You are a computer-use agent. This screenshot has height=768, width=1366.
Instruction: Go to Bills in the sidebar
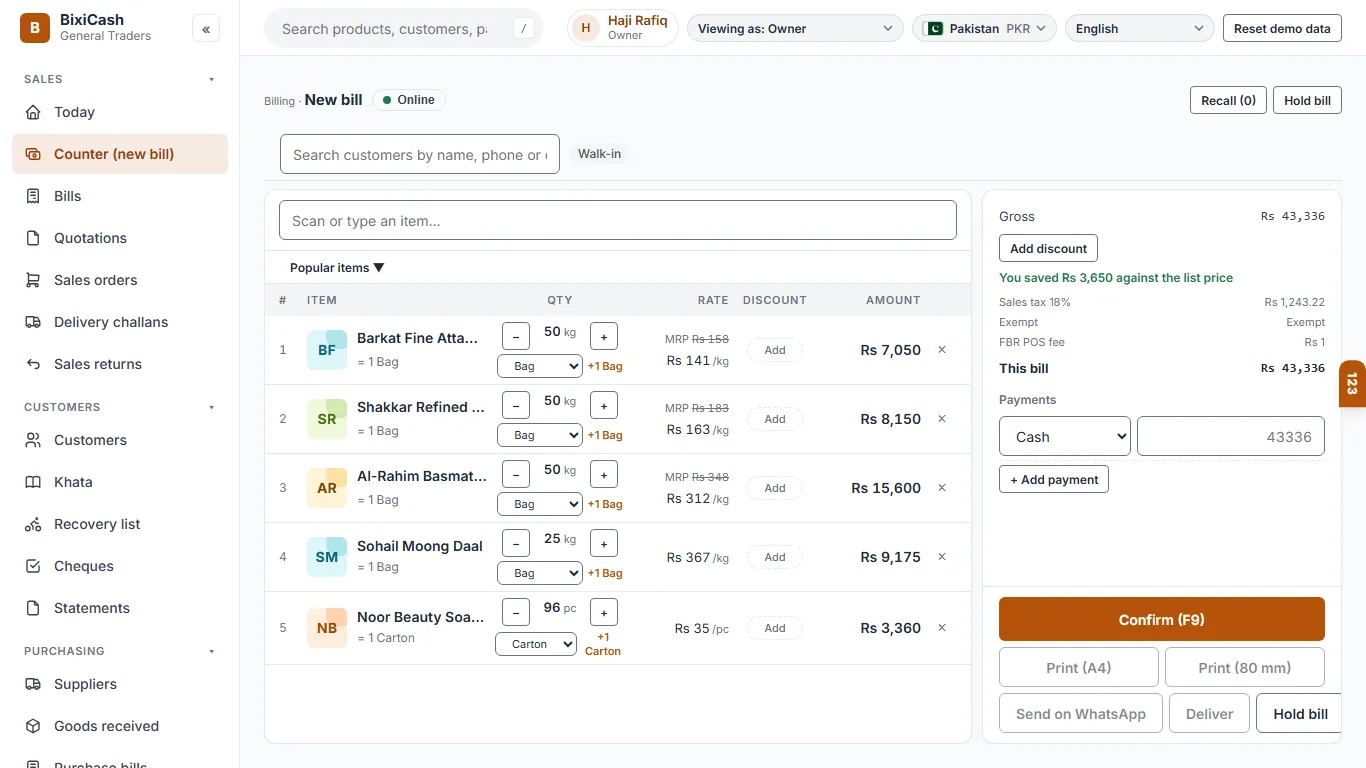tap(120, 196)
